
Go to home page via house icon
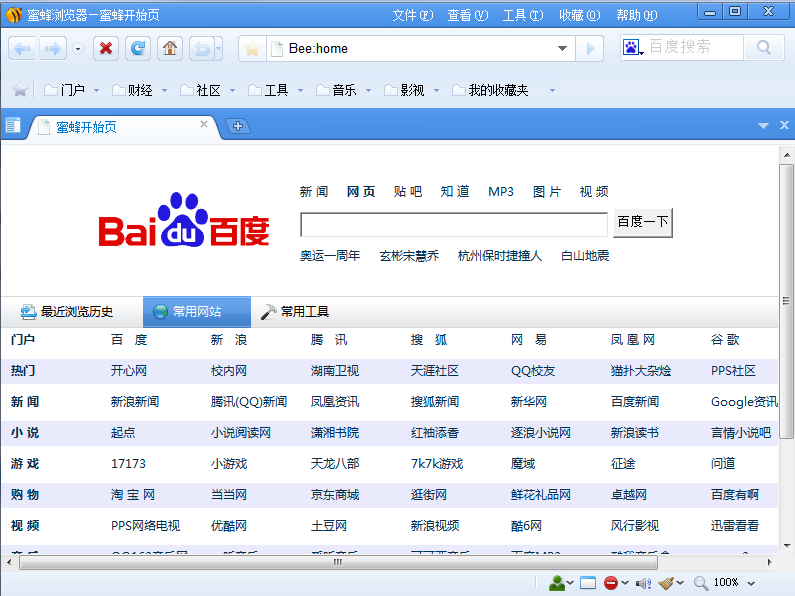[171, 48]
